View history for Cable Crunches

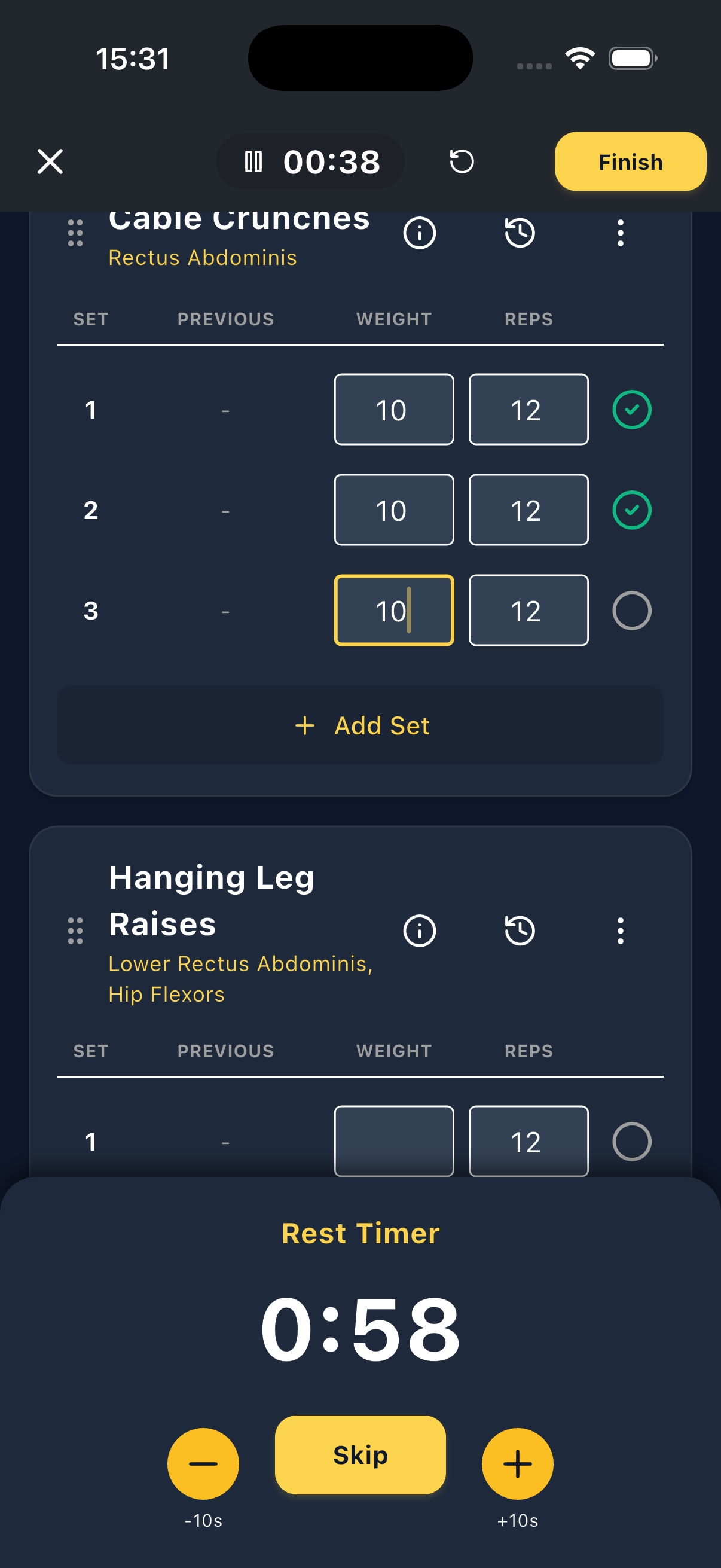click(x=520, y=232)
